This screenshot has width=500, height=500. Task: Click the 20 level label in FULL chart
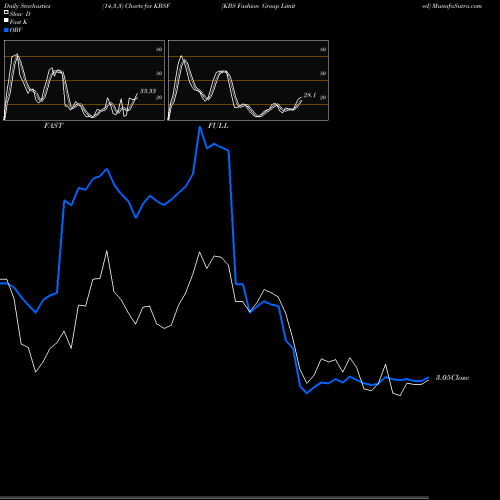[x=323, y=97]
